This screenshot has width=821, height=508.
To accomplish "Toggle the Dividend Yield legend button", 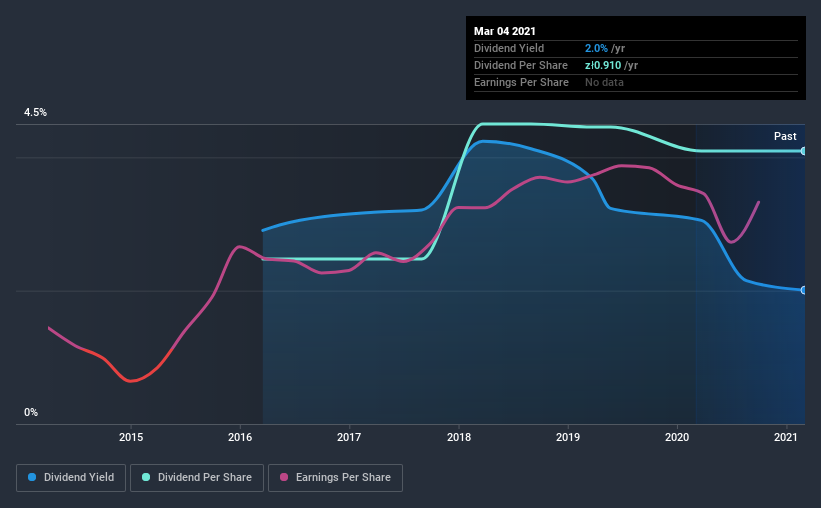I will click(71, 478).
